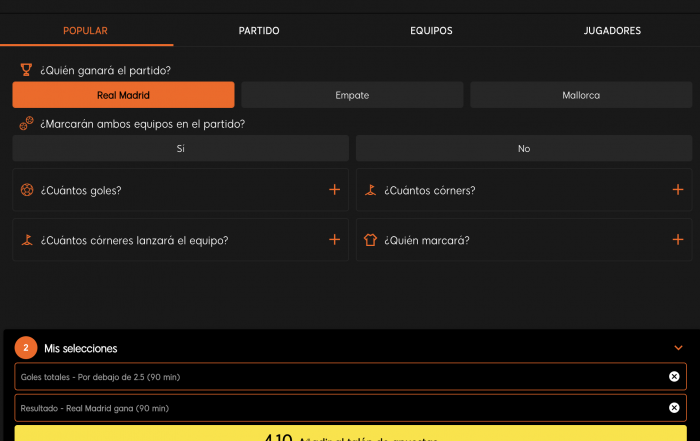Select Sí for both teams scoring
Viewport: 700px width, 441px height.
coord(180,148)
